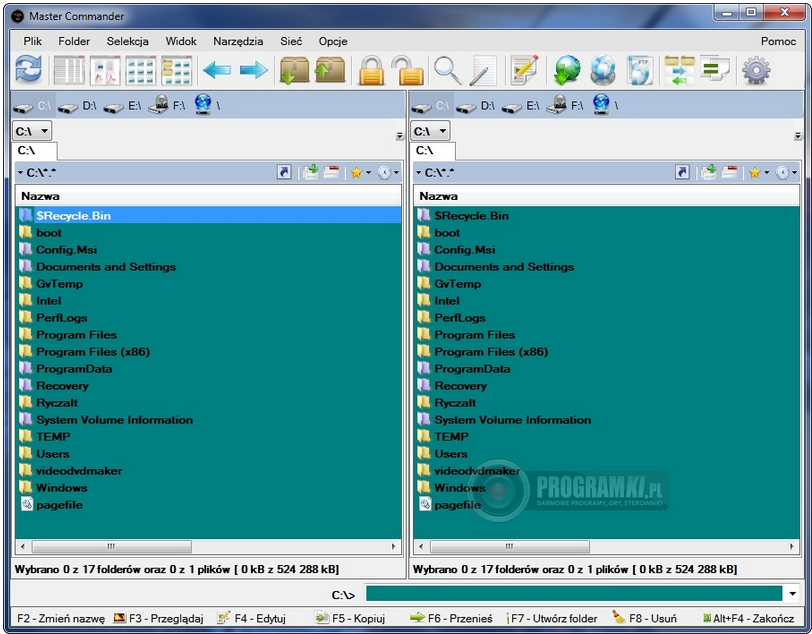Click globe with green download arrow
812x634 pixels.
coord(567,70)
